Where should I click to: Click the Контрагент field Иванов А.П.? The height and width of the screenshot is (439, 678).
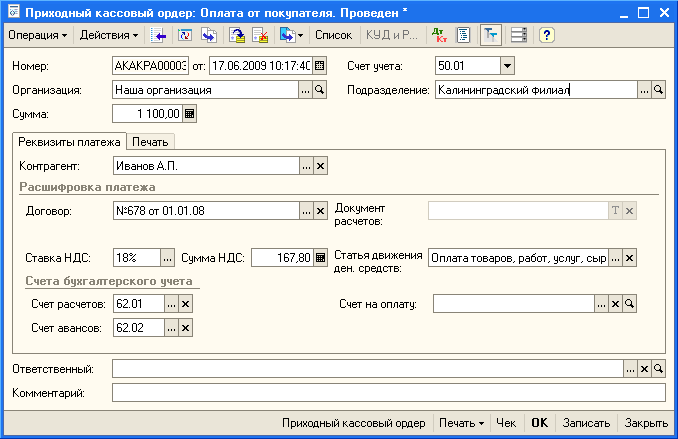pos(206,166)
